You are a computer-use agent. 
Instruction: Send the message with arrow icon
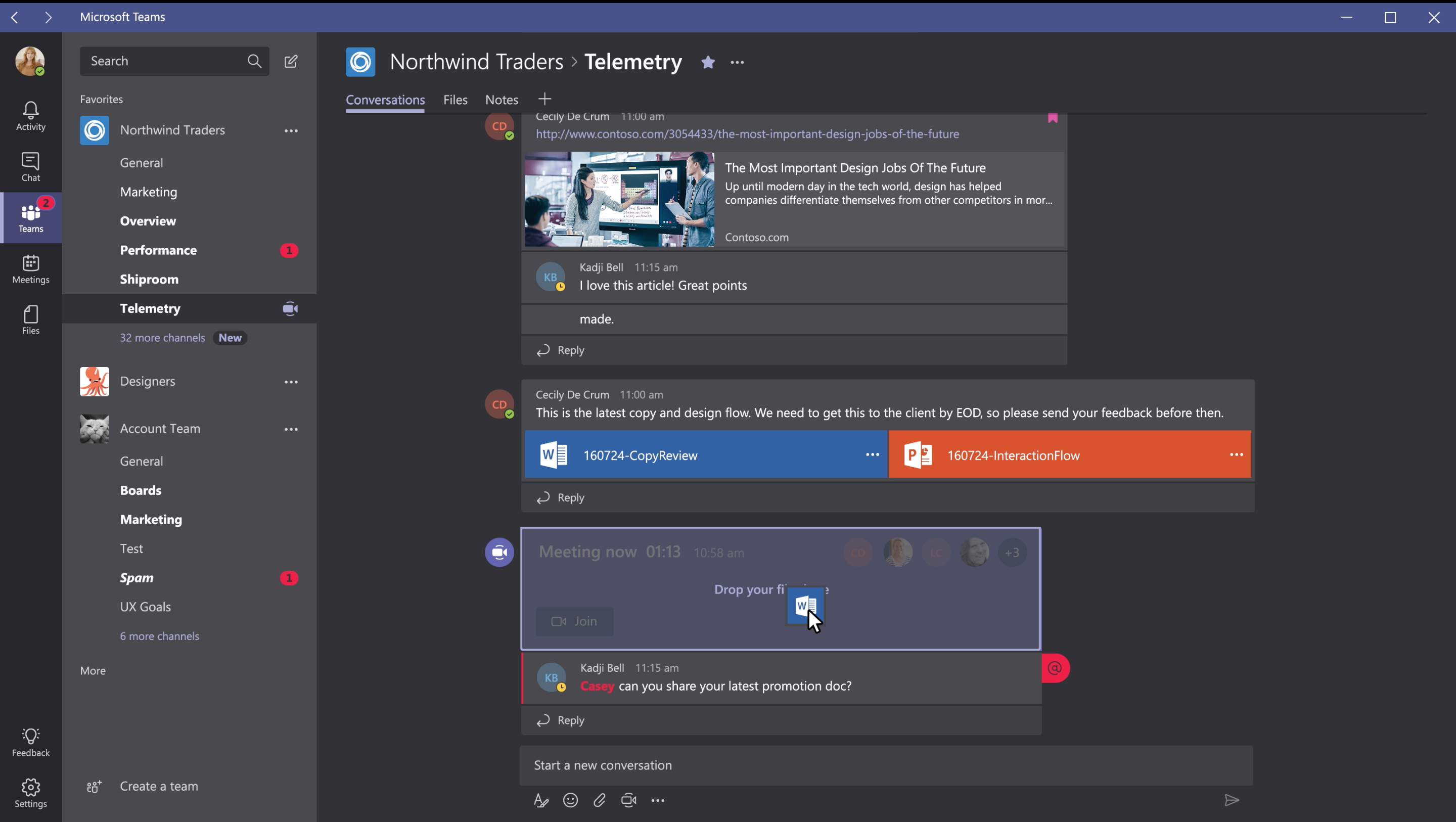(1232, 800)
